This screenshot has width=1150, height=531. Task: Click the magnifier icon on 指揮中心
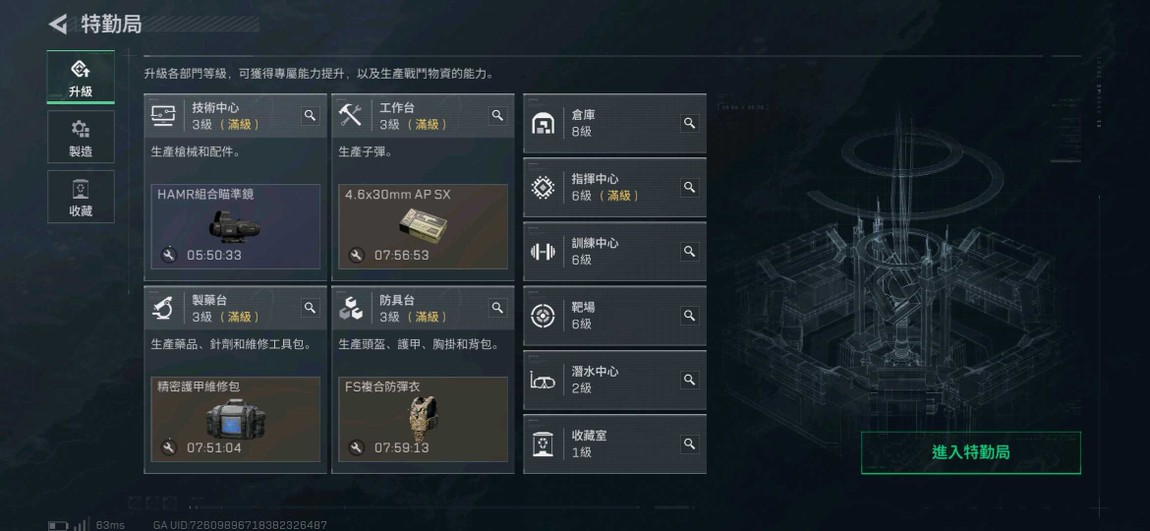(689, 187)
